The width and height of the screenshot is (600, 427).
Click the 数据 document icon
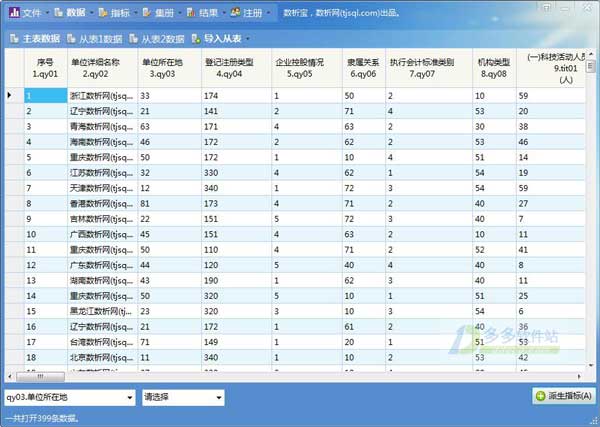tap(59, 13)
